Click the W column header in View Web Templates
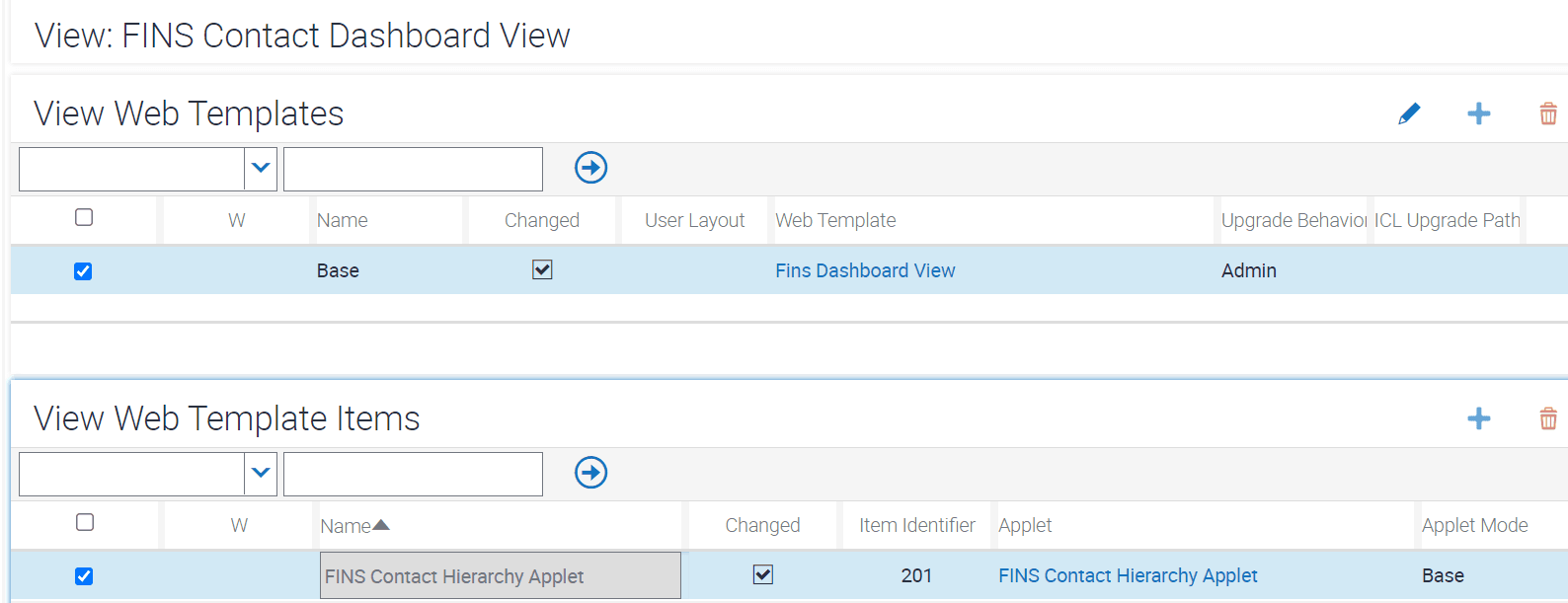The width and height of the screenshot is (1568, 603). point(237,220)
